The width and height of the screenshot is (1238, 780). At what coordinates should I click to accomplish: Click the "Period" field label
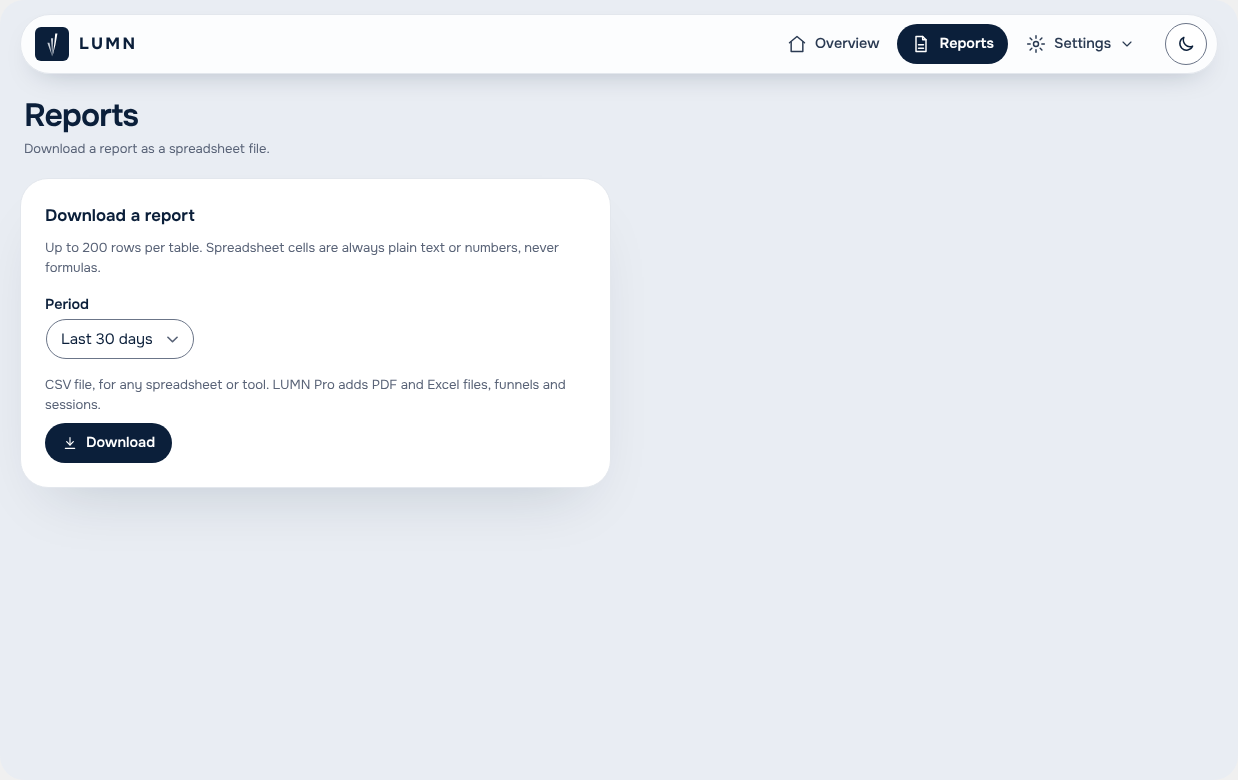coord(67,304)
